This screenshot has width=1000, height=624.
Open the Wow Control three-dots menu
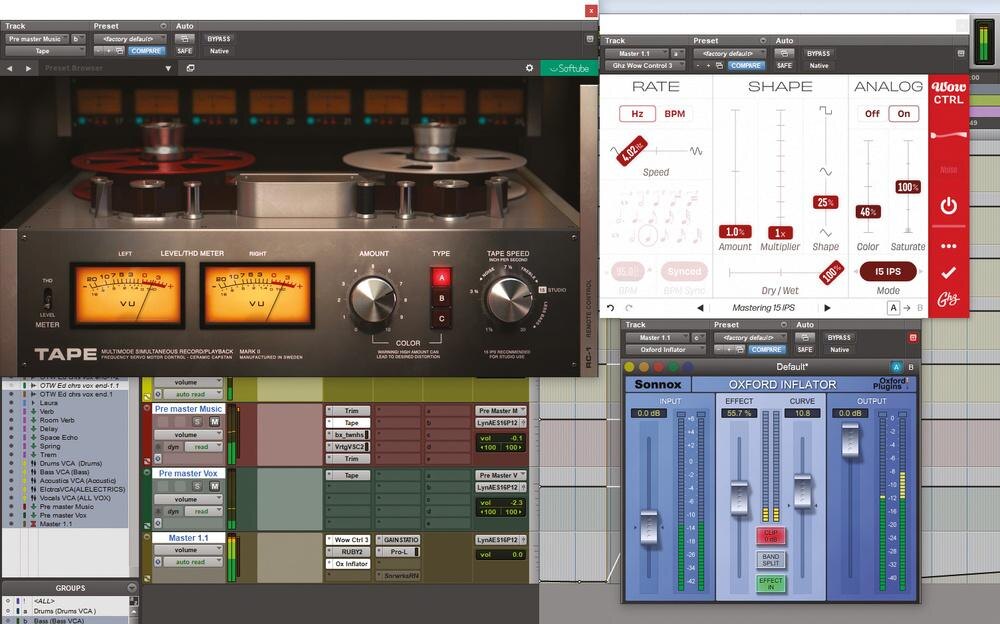coord(948,246)
